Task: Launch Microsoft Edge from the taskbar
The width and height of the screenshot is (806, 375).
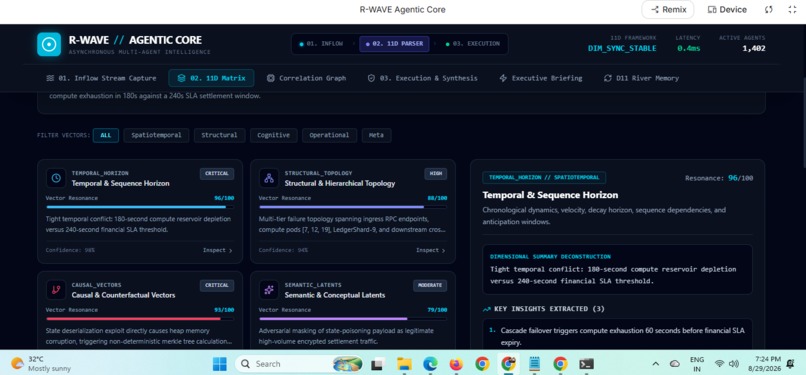Action: coord(430,364)
